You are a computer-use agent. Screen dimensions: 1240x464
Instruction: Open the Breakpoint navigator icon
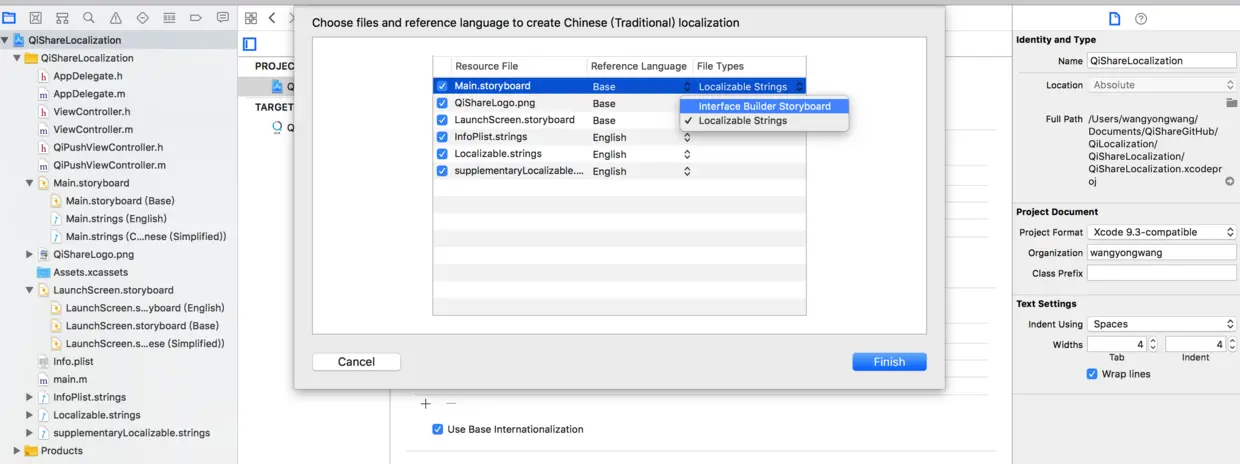pos(196,18)
